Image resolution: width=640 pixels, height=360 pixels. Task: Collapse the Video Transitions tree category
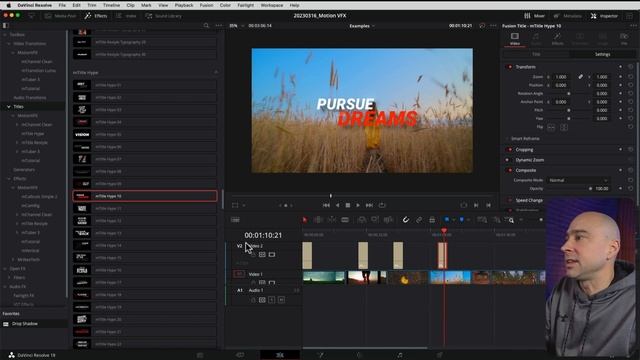click(x=9, y=44)
